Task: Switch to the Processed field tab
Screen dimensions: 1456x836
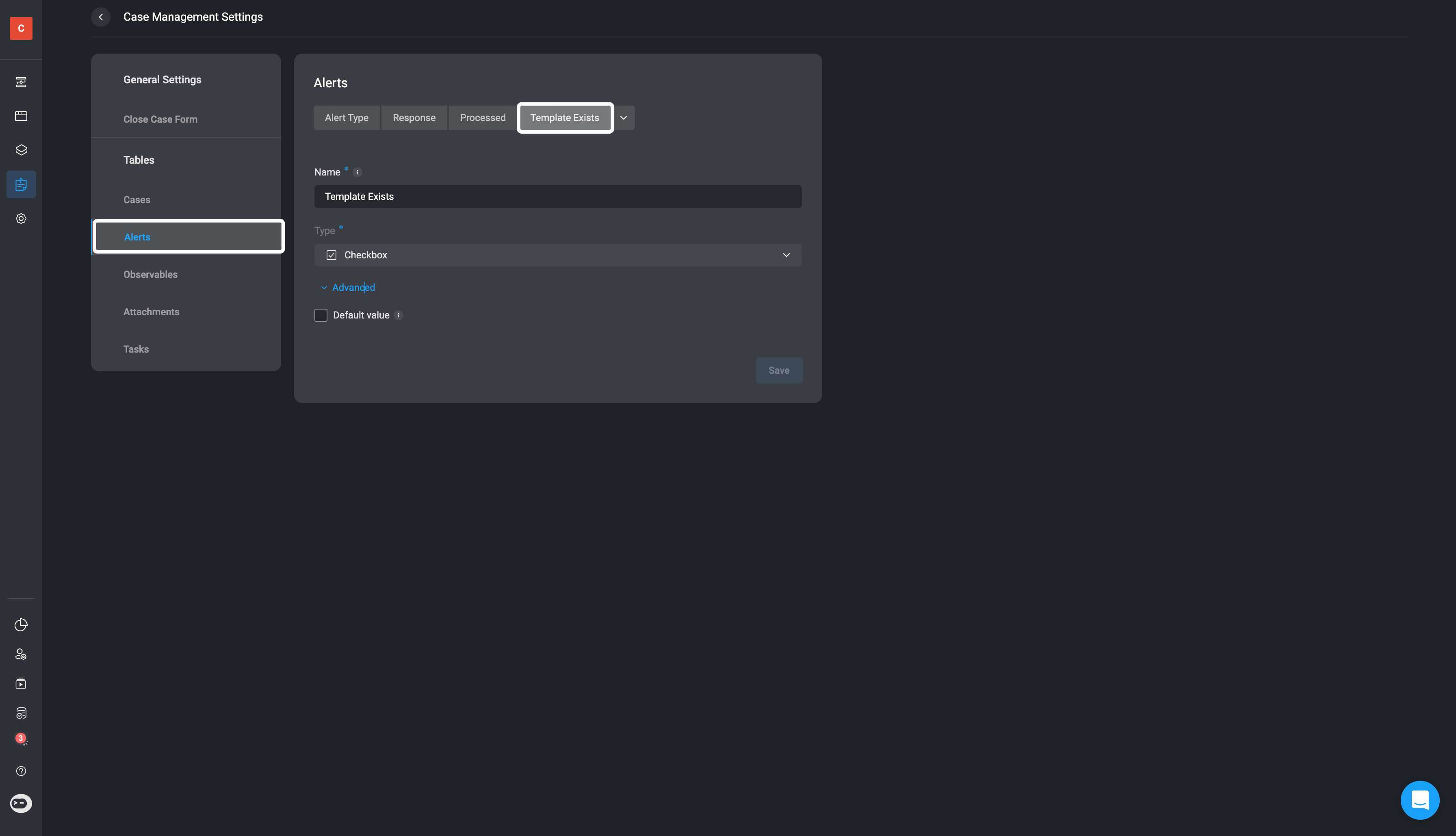Action: [483, 118]
